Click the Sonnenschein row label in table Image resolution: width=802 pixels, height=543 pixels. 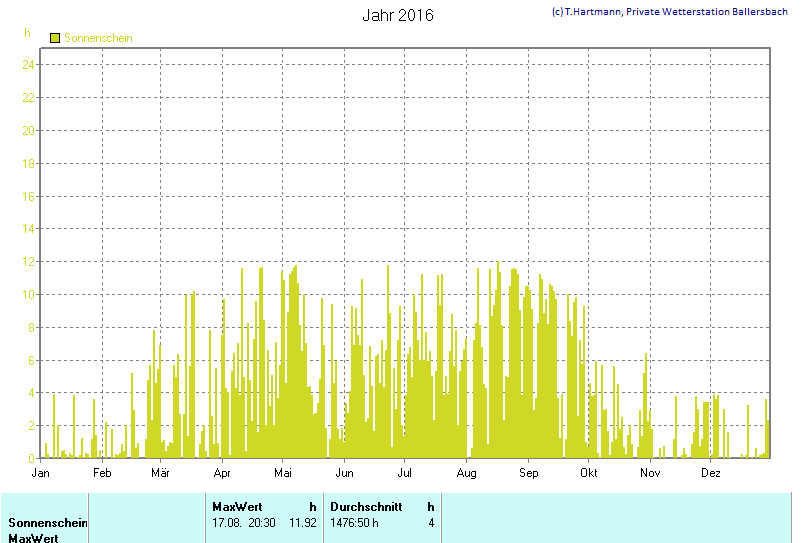pos(48,523)
